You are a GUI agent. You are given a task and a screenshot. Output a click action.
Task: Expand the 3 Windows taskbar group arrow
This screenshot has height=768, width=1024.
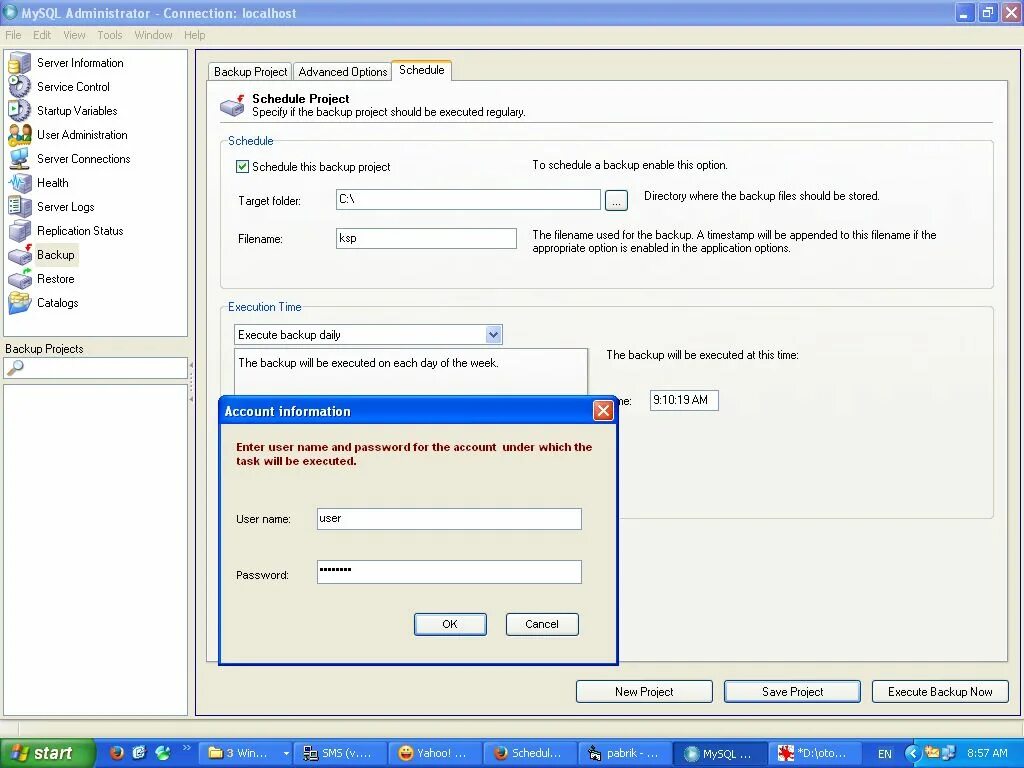pyautogui.click(x=285, y=754)
